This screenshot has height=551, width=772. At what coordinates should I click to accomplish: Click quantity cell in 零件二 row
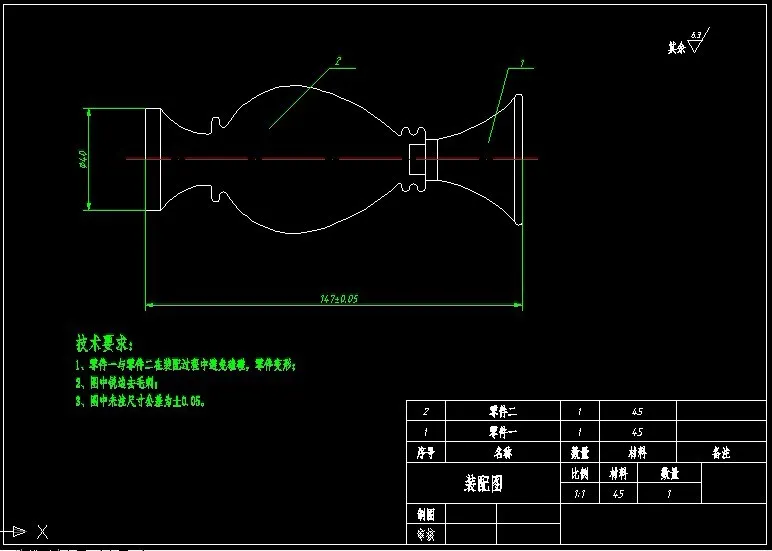coord(580,411)
